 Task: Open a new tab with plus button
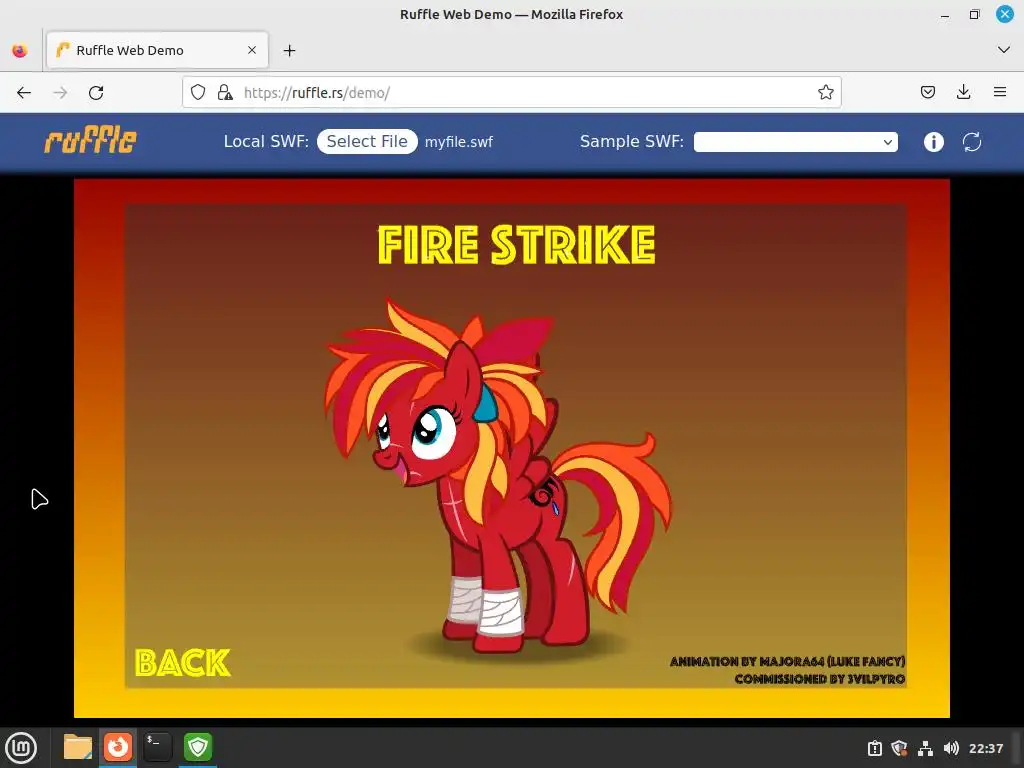pyautogui.click(x=289, y=50)
